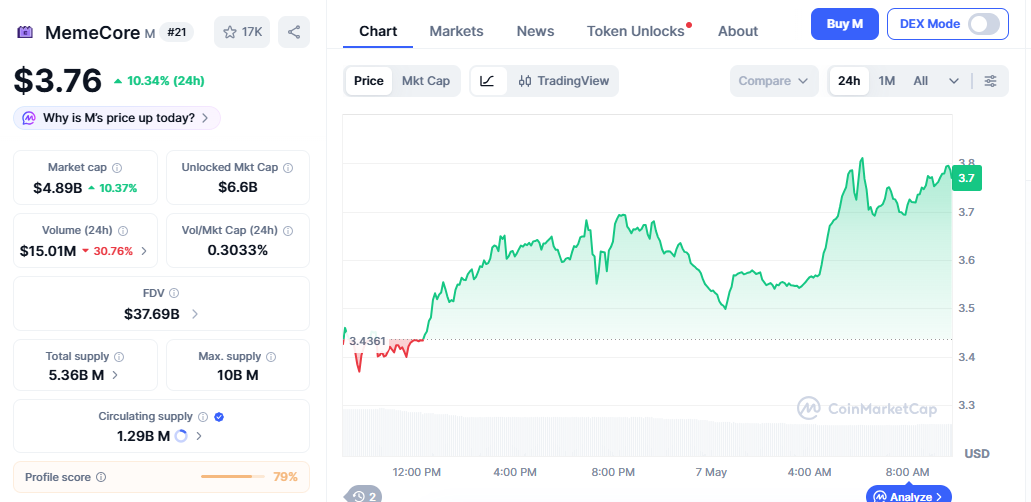Switch to the About tab

[738, 31]
